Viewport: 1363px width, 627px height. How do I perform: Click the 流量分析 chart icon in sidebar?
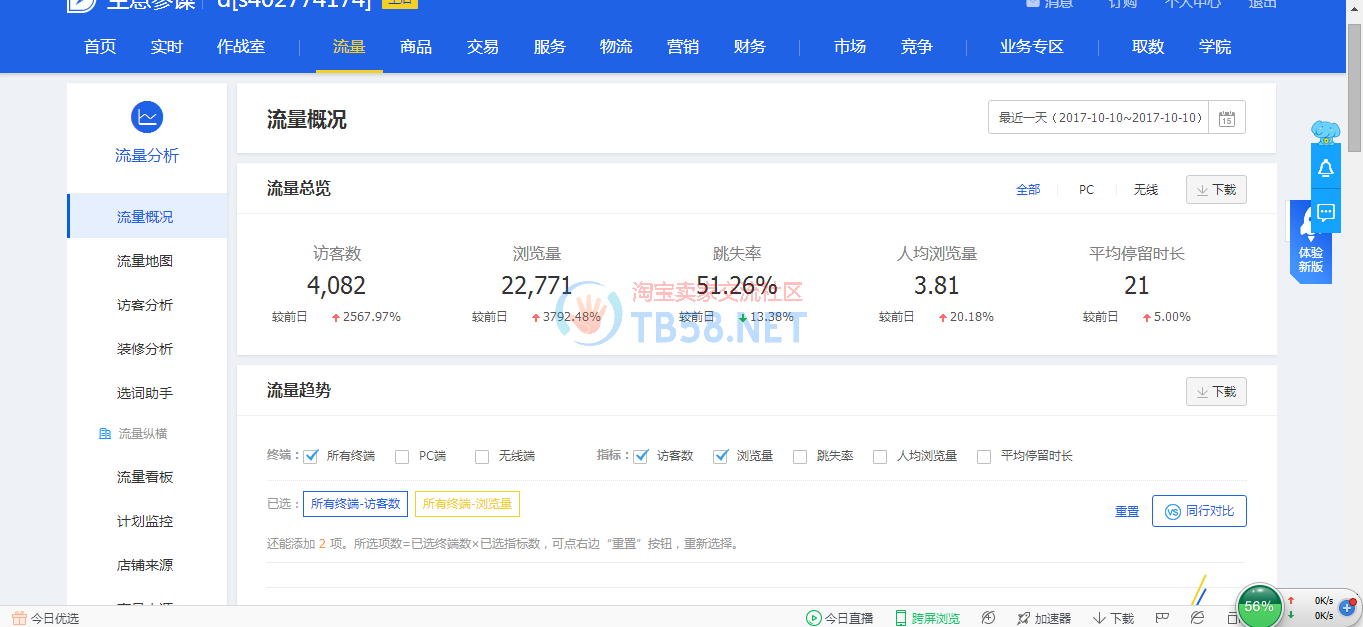click(x=147, y=117)
